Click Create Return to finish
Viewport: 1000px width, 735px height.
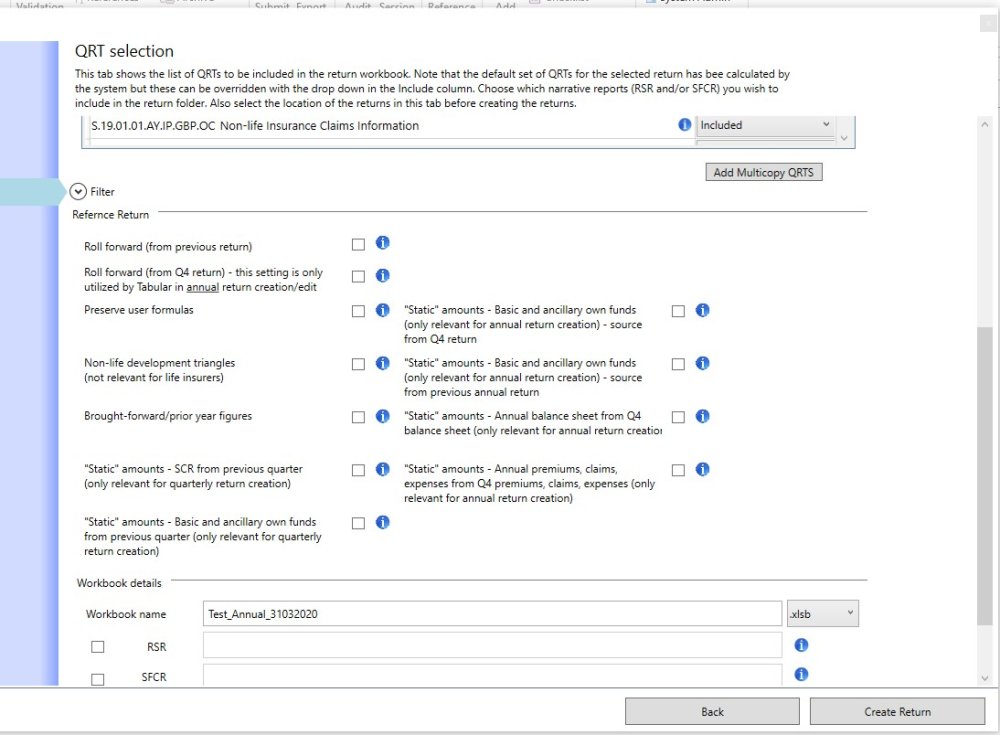896,711
